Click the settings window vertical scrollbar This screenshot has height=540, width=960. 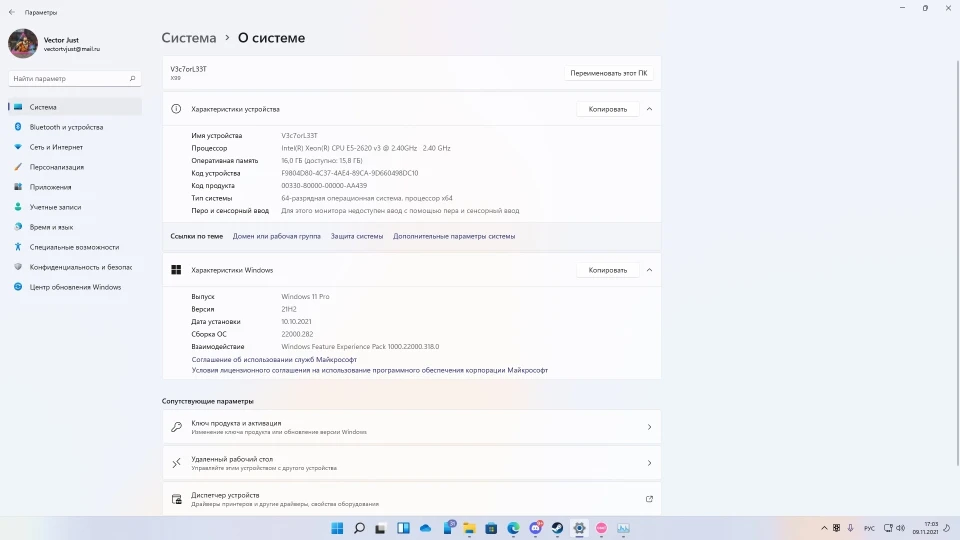coord(957,263)
